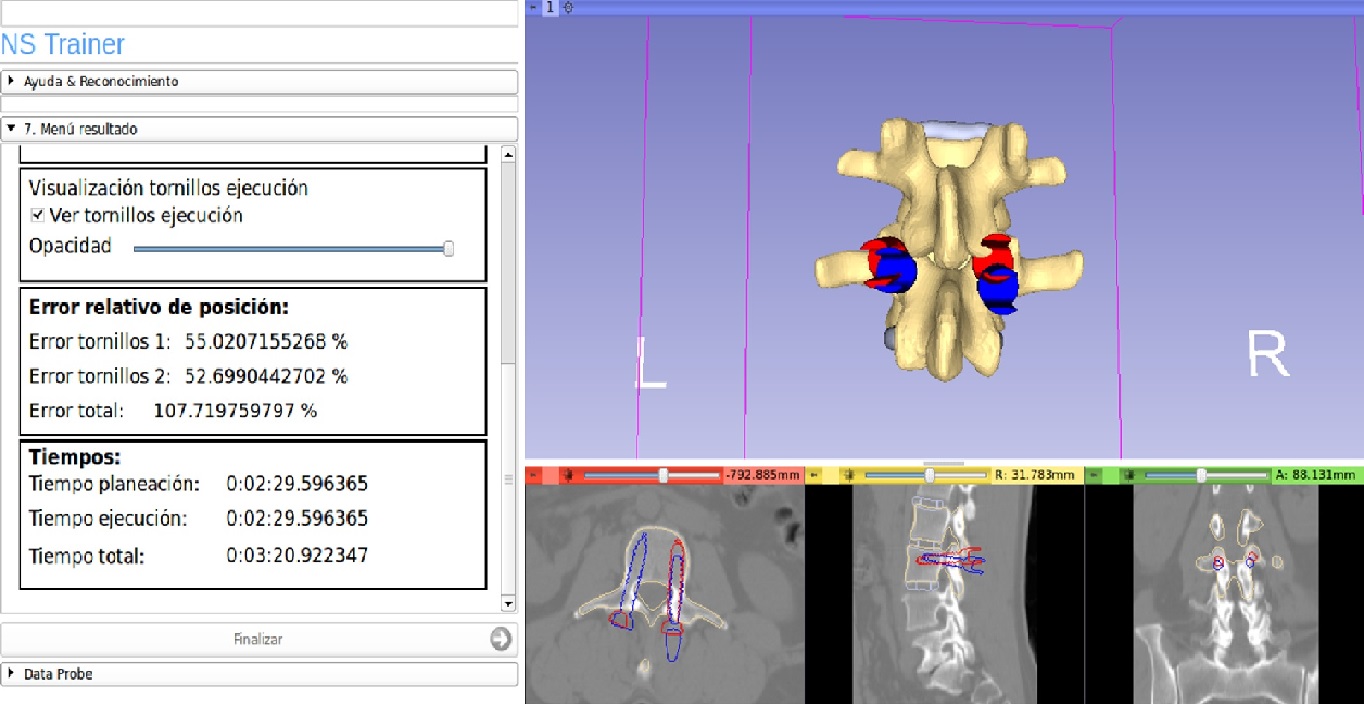Click the pin icon on the yellow slice bar
The image size is (1364, 704).
point(815,475)
